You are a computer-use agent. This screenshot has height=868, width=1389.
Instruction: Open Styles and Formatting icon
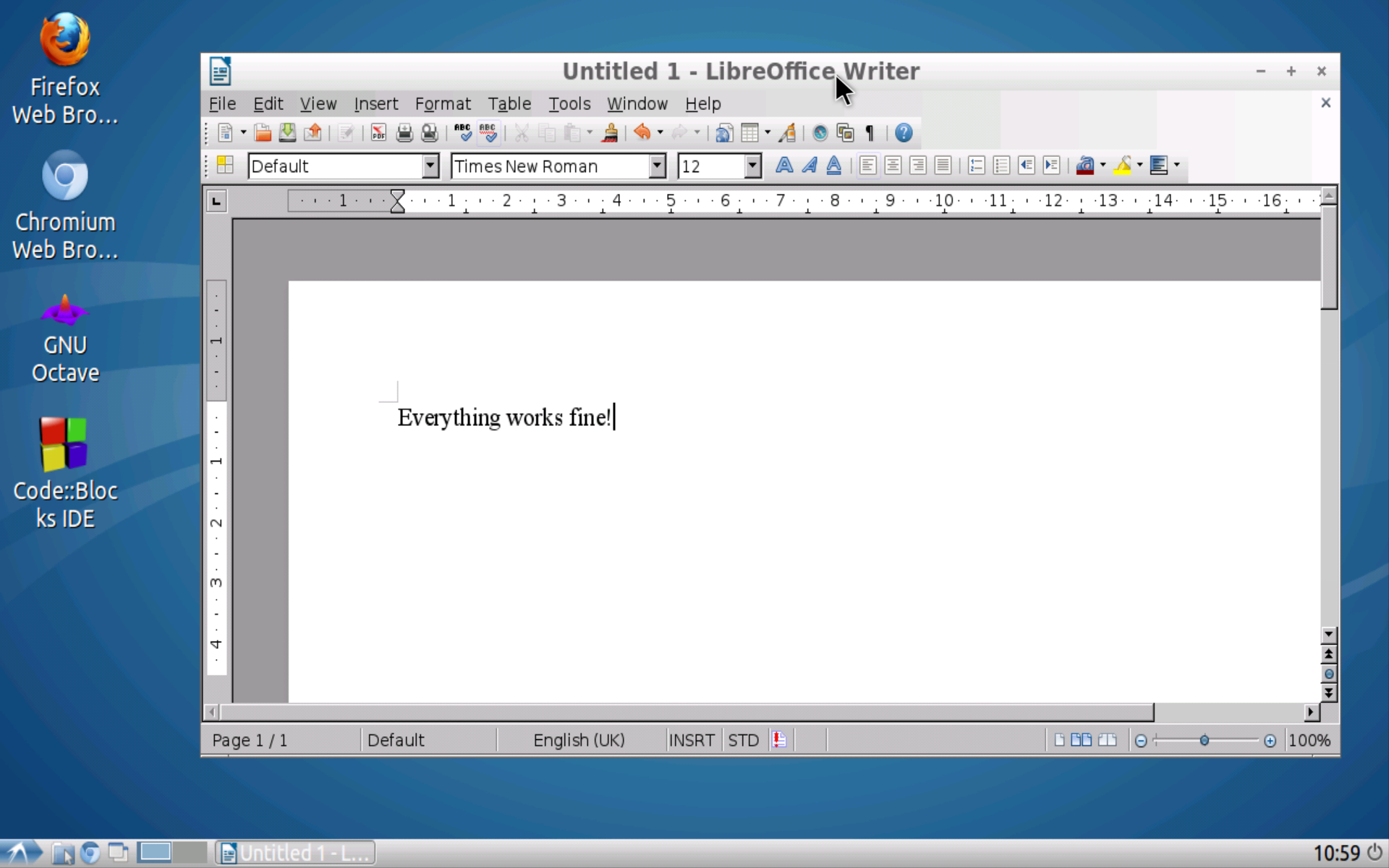point(225,166)
